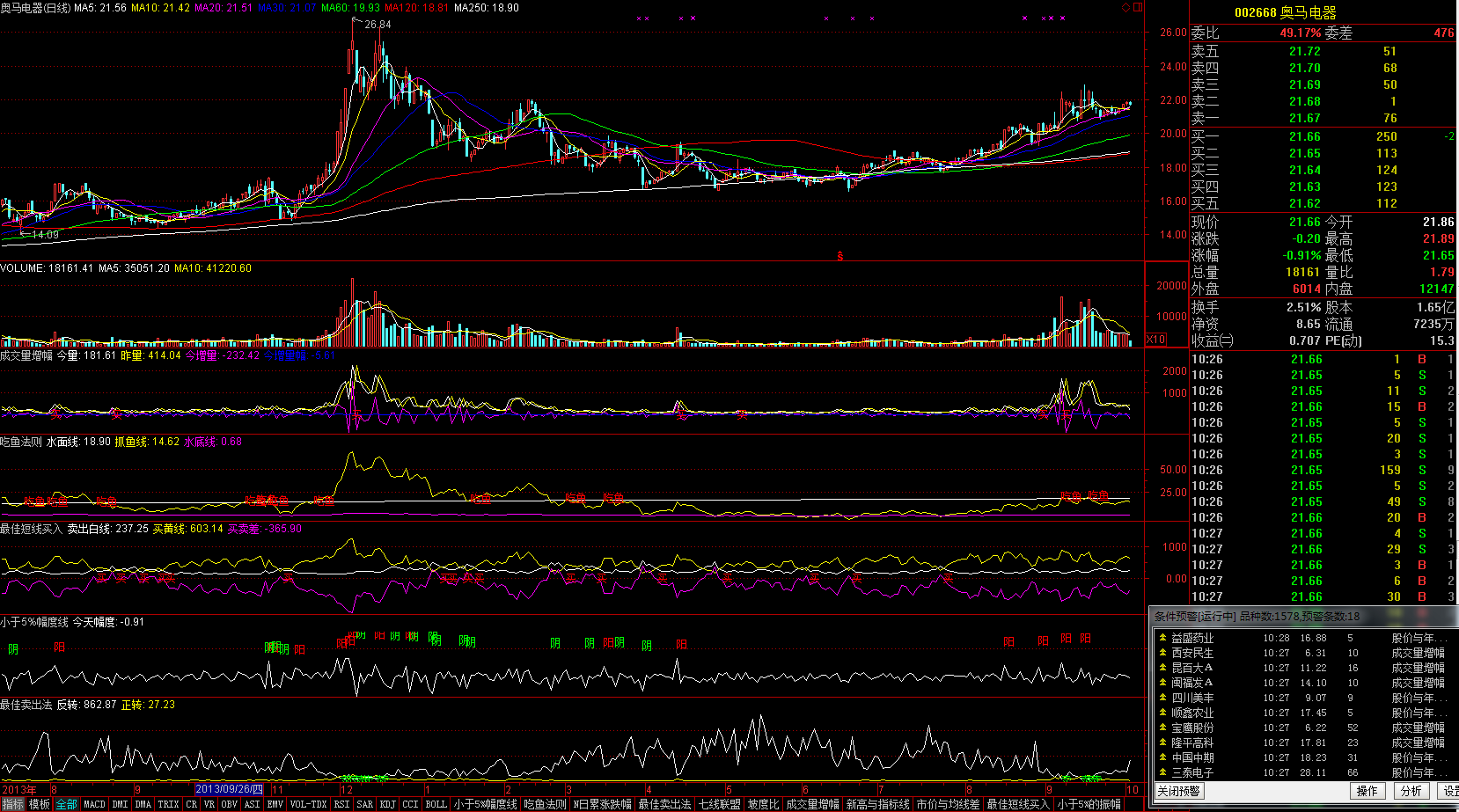Viewport: 1459px width, 812px height.
Task: Click the alert arrow icon beside 闽福发A
Action: click(x=1162, y=683)
